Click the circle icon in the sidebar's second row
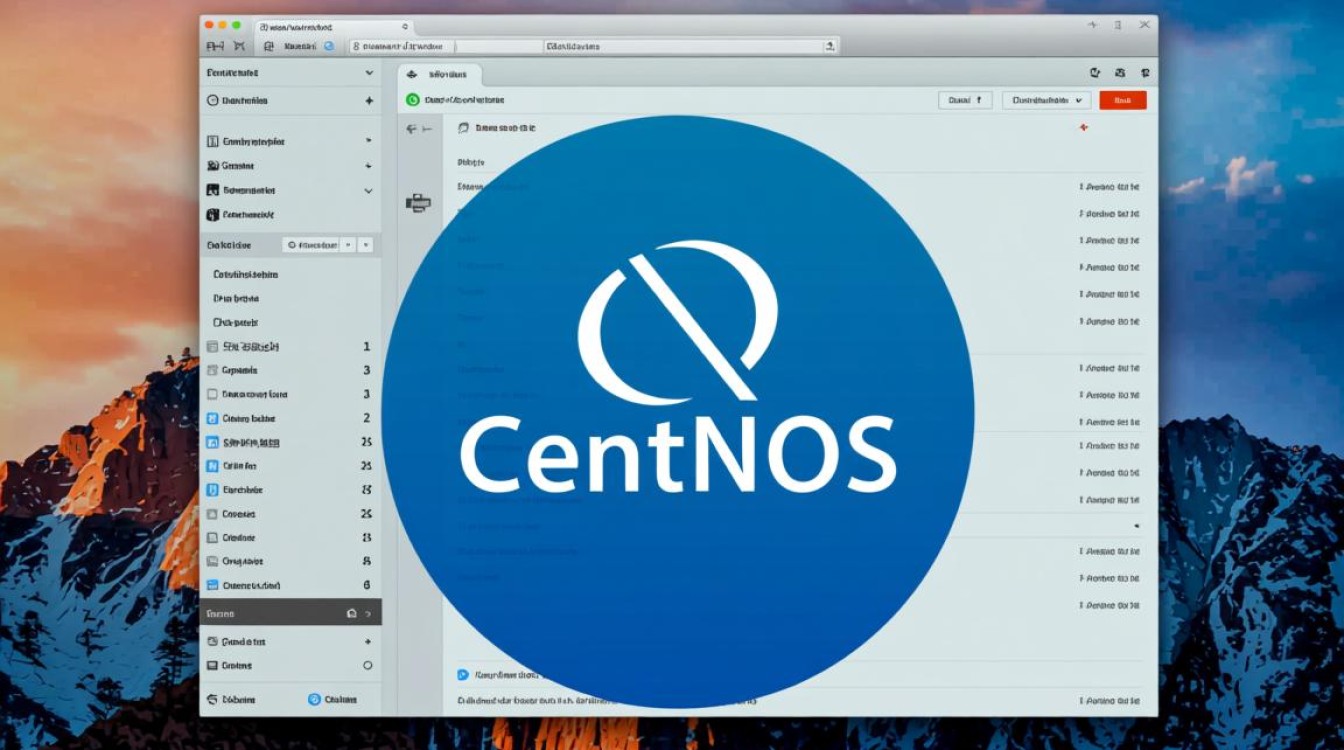Viewport: 1344px width, 750px height. [212, 101]
